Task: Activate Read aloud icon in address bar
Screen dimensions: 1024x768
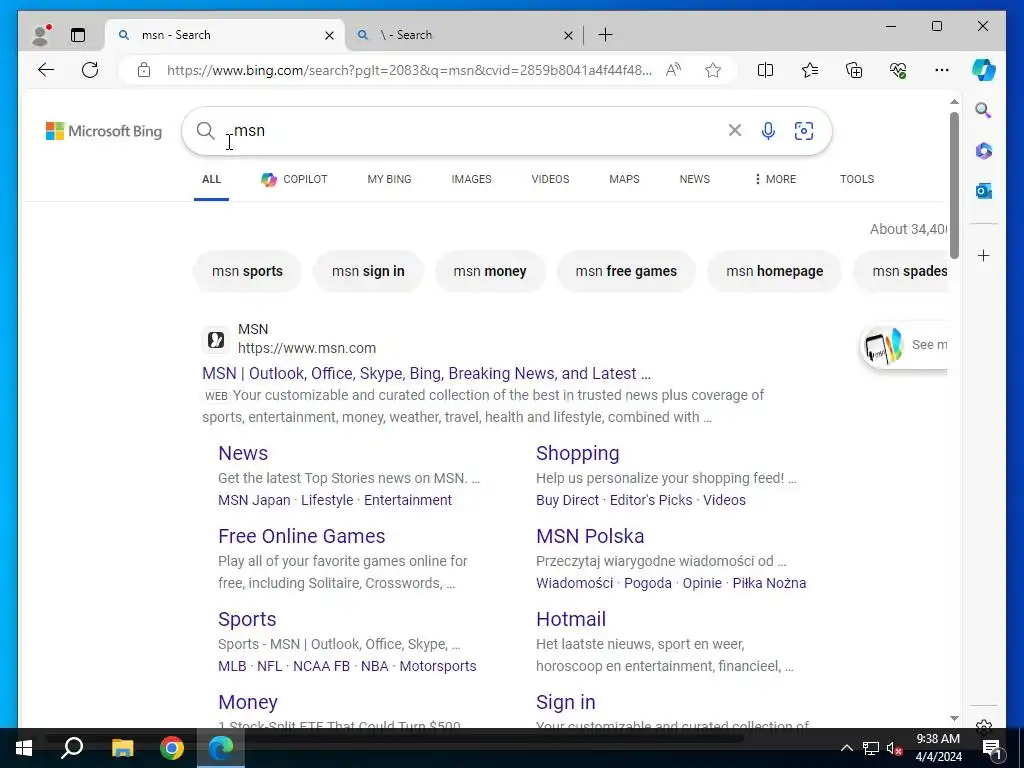Action: [x=673, y=70]
